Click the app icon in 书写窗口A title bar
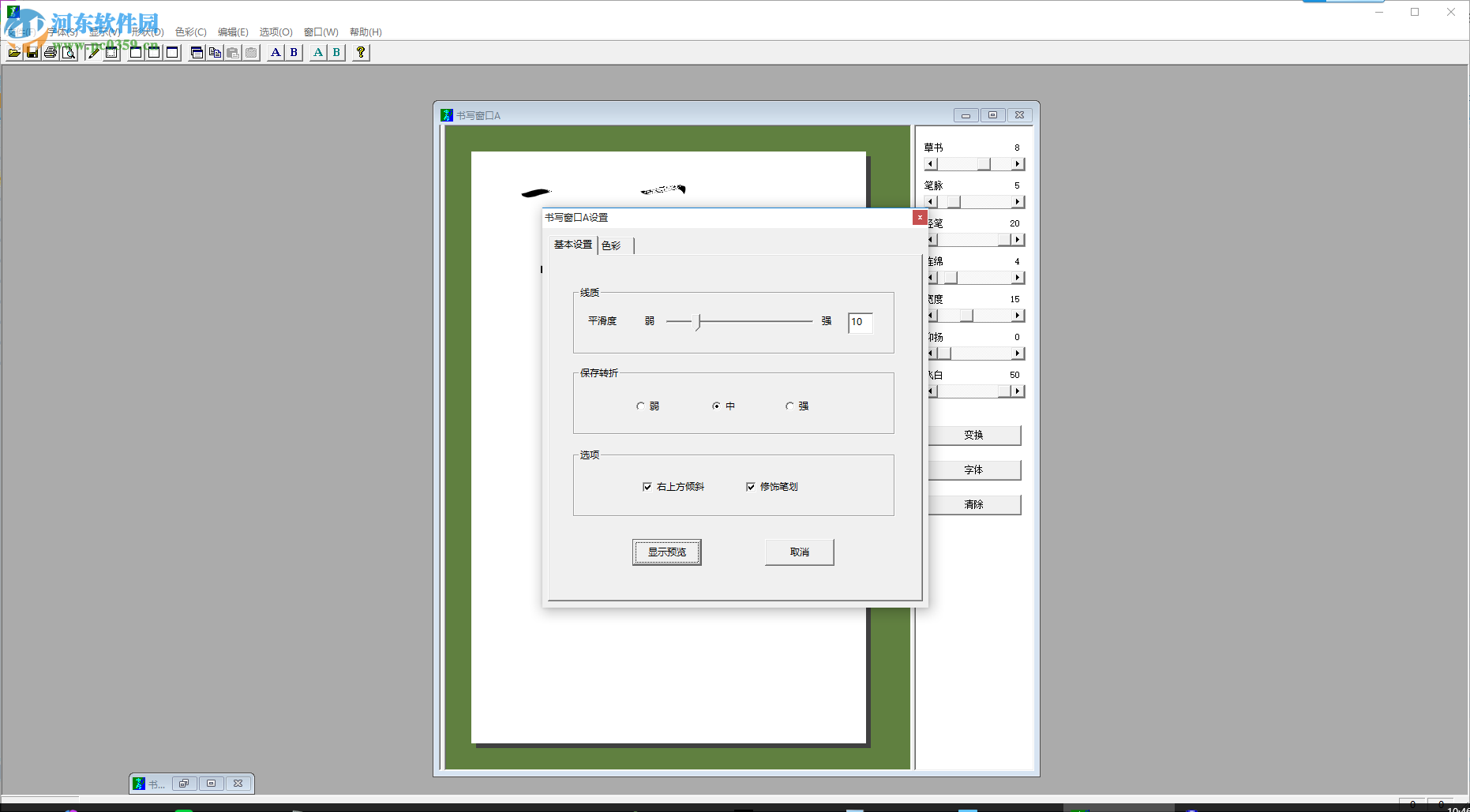1470x812 pixels. coord(447,115)
